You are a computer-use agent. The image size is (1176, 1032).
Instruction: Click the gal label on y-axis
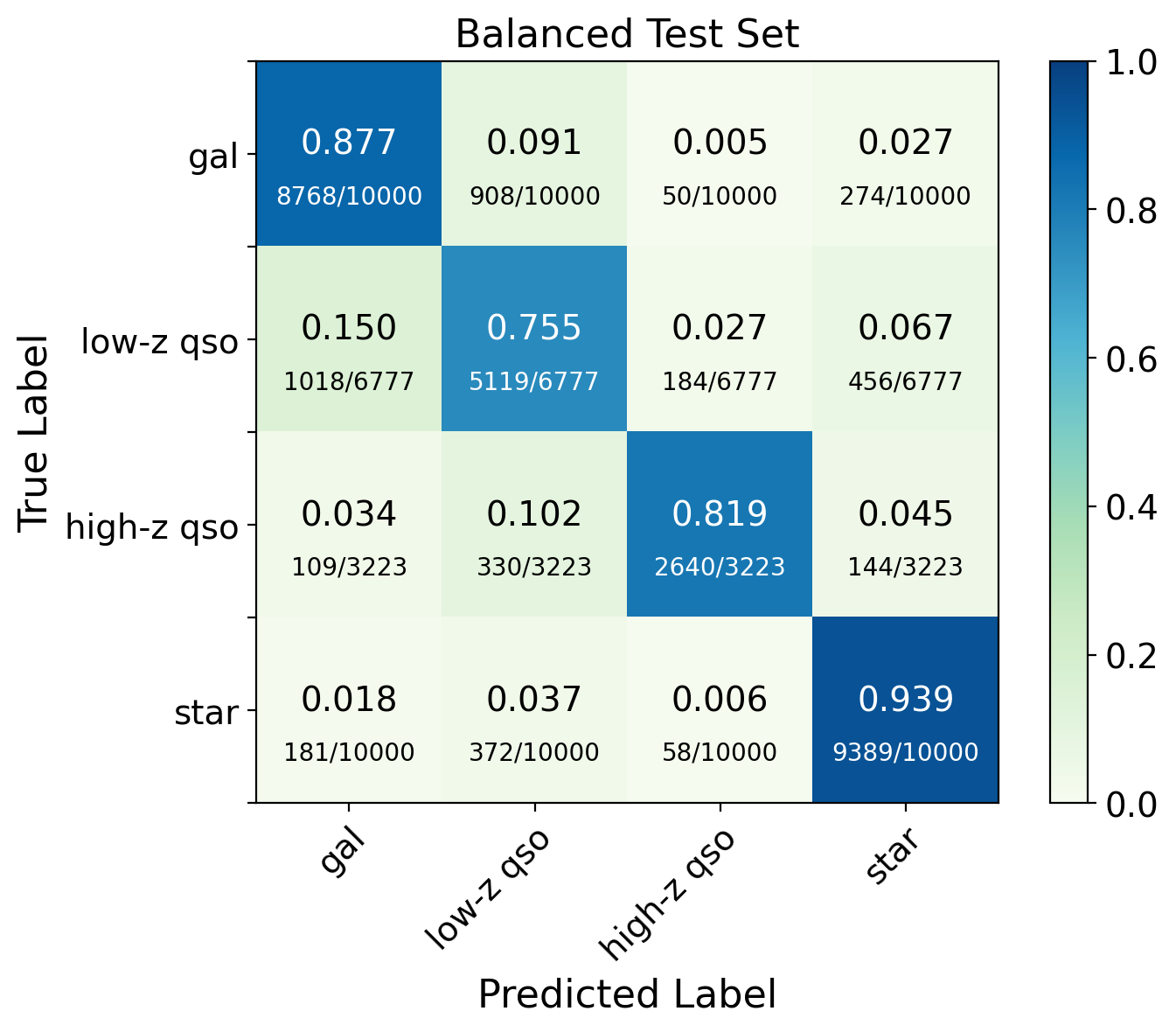point(214,157)
